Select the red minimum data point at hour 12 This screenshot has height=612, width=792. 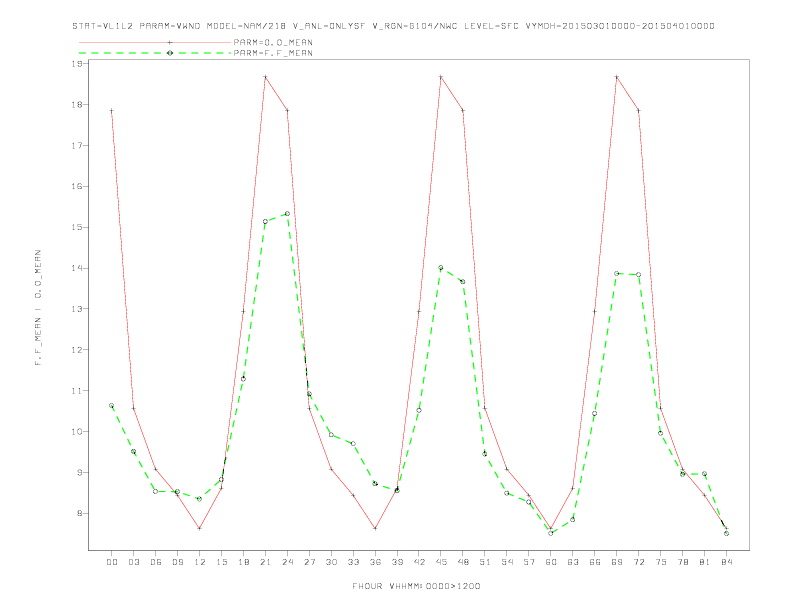200,528
